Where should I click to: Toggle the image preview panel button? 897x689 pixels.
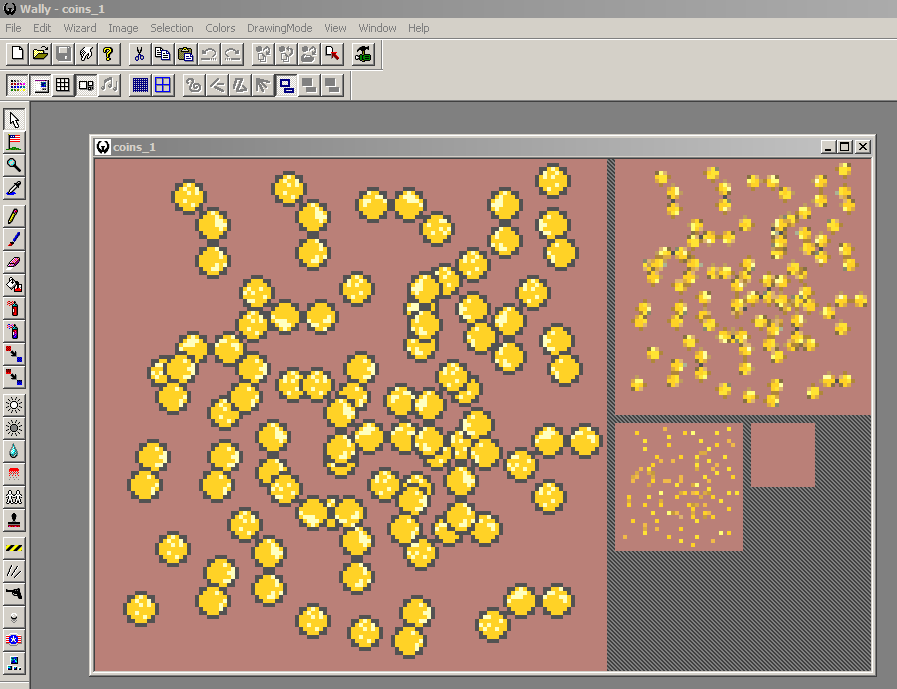(x=40, y=86)
